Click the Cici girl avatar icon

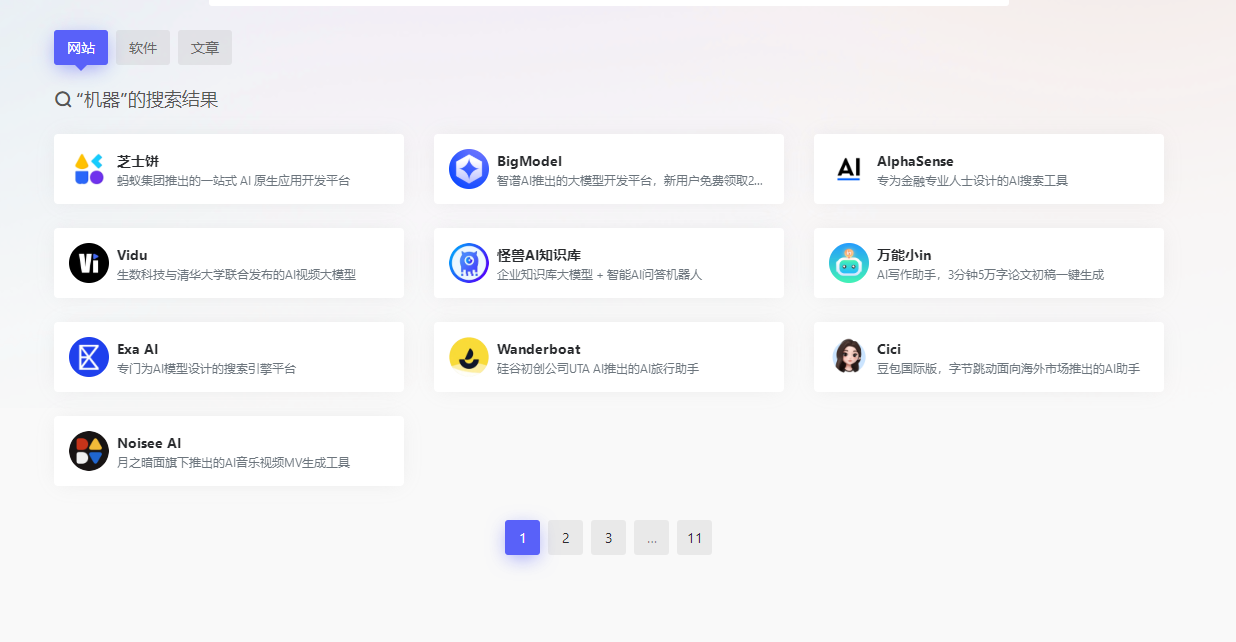[849, 357]
